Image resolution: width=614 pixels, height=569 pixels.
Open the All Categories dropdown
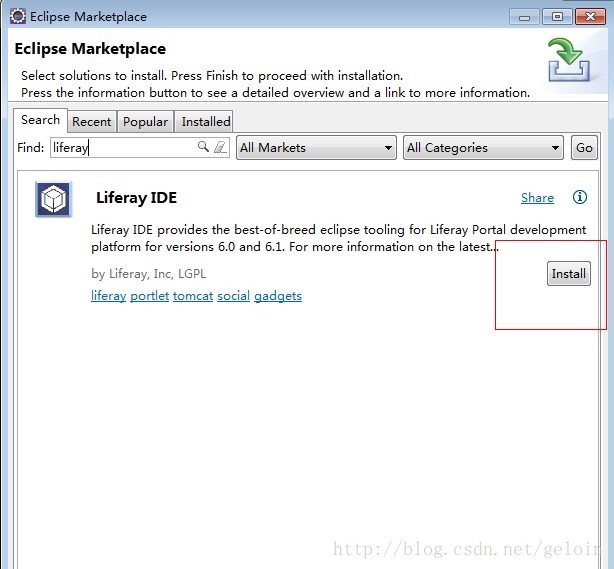tap(483, 148)
